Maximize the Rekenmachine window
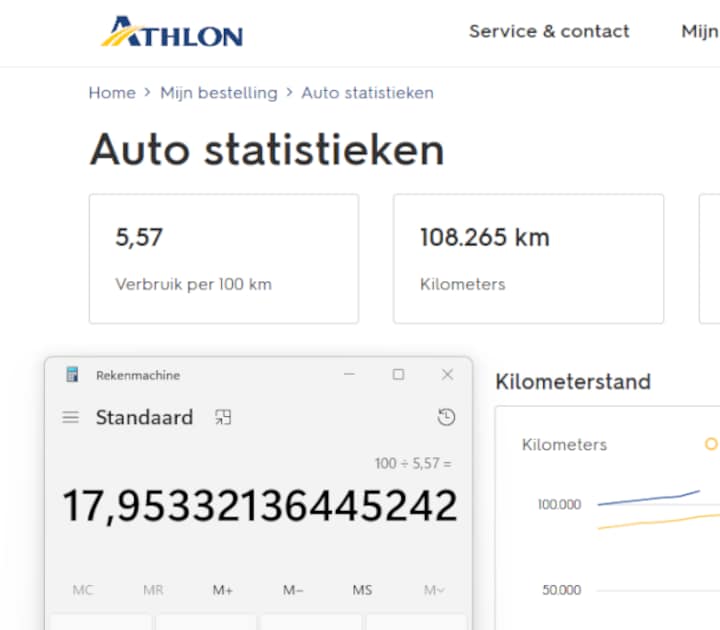The width and height of the screenshot is (720, 630). point(398,374)
